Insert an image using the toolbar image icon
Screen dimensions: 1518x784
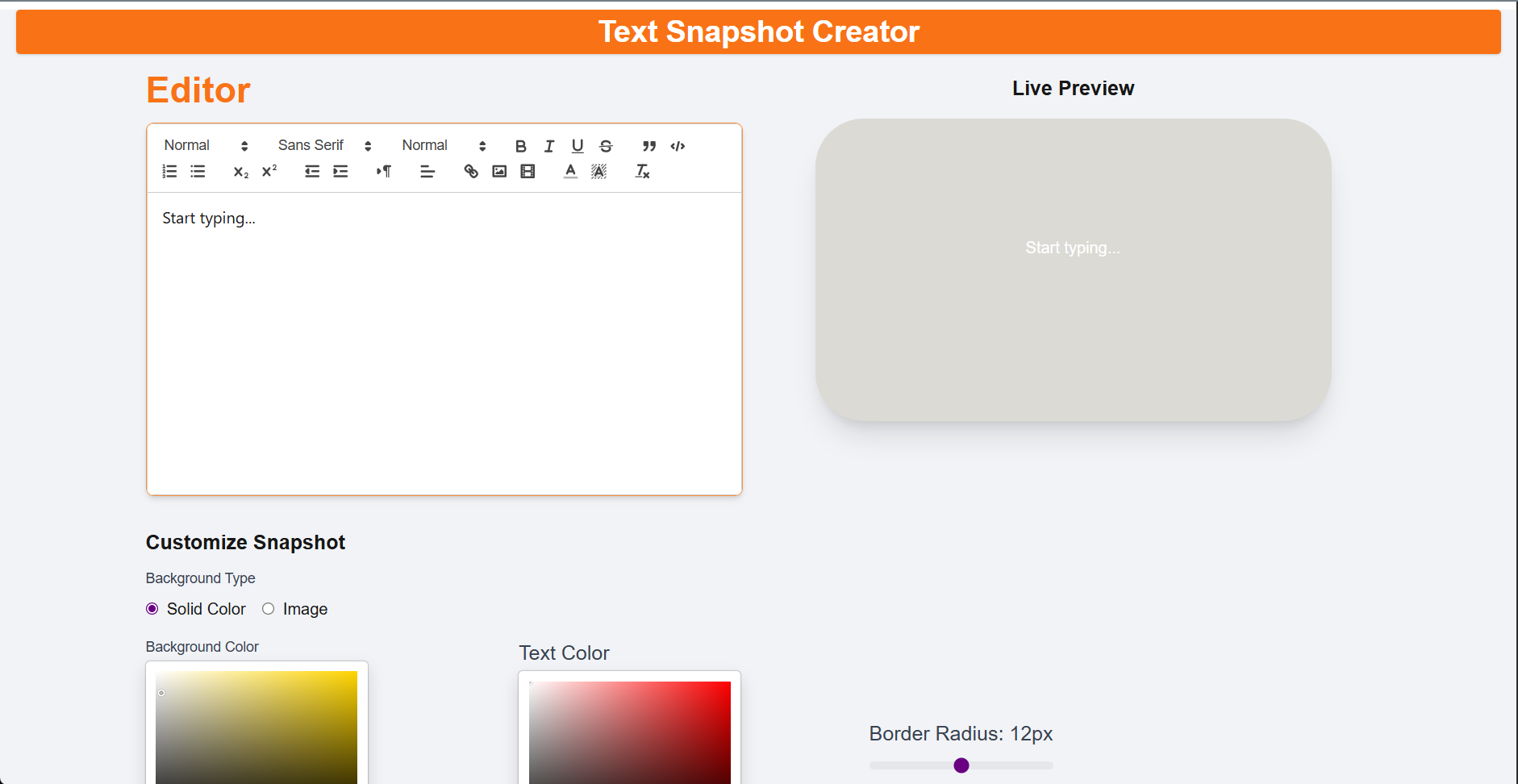point(499,171)
